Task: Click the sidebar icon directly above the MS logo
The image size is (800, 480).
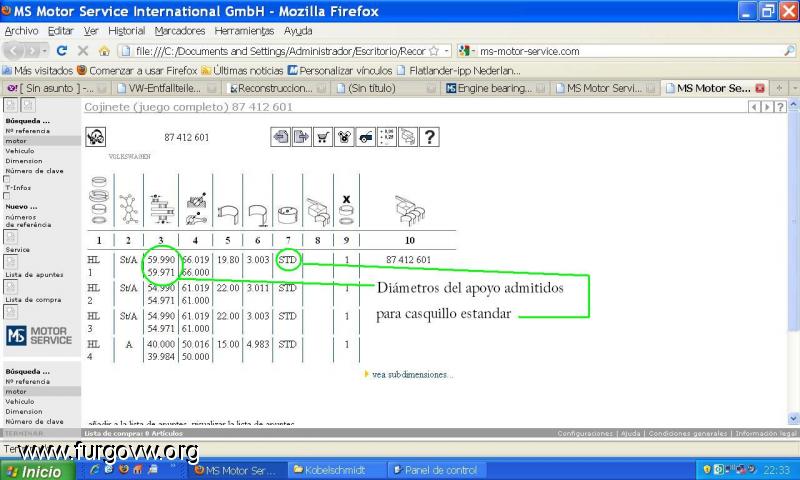Action: click(x=11, y=312)
